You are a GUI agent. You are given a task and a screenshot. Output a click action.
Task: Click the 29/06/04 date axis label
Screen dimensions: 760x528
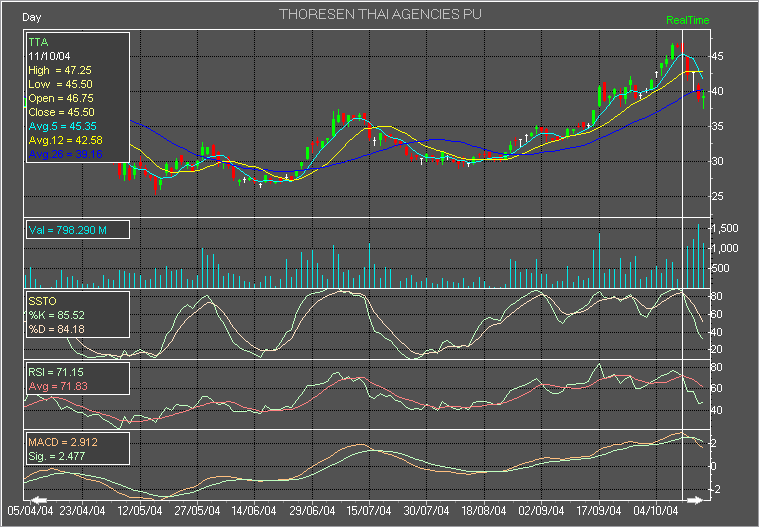312,511
